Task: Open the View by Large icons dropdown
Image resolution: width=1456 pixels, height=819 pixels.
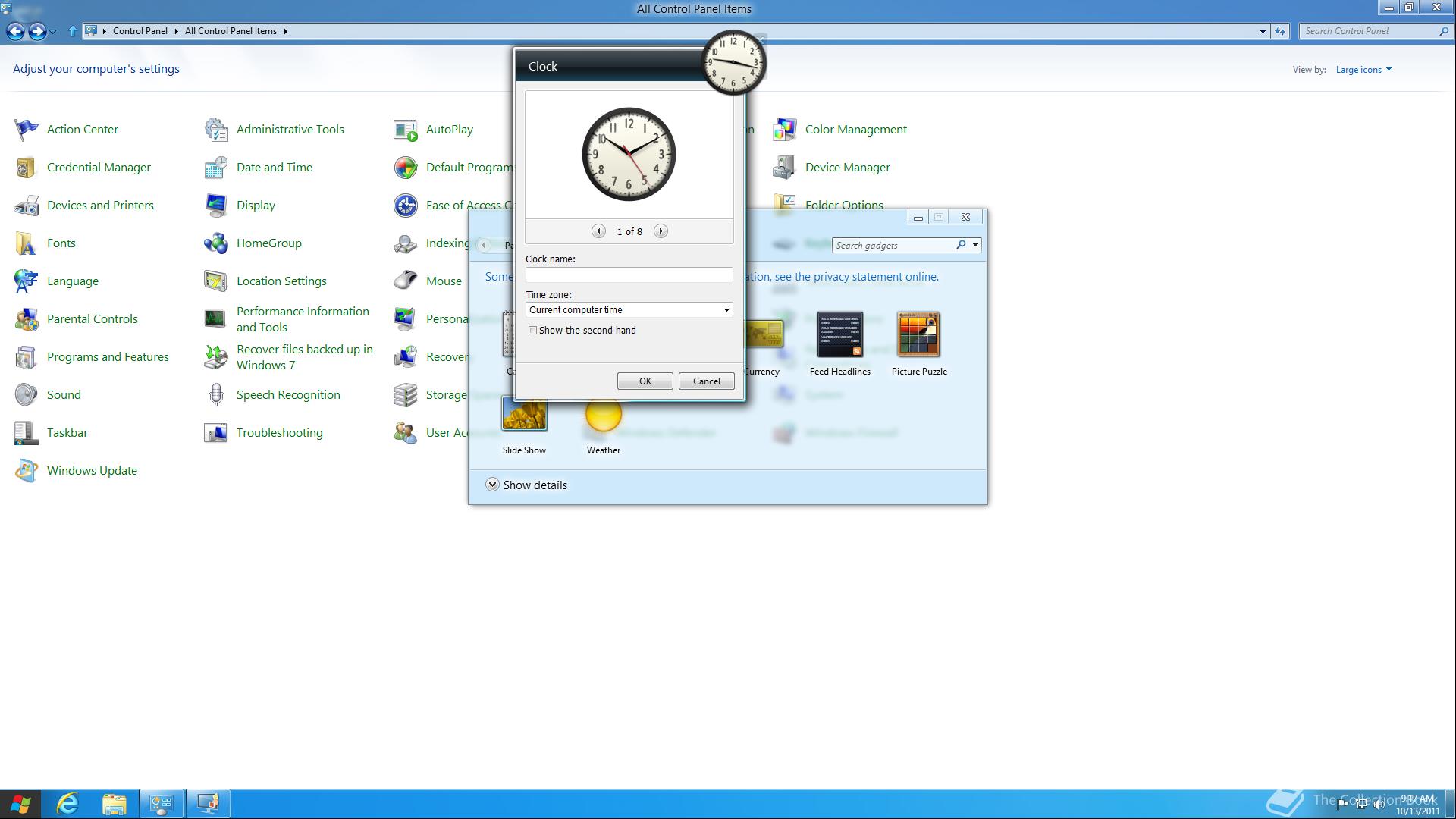Action: (1363, 70)
